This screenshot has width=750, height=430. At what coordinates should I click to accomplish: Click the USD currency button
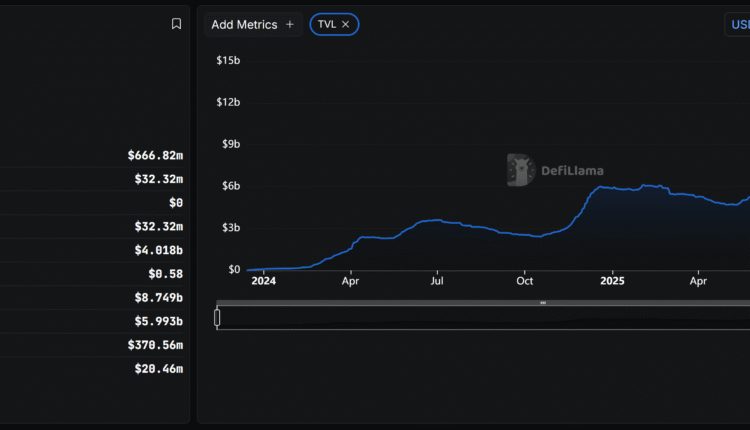738,25
